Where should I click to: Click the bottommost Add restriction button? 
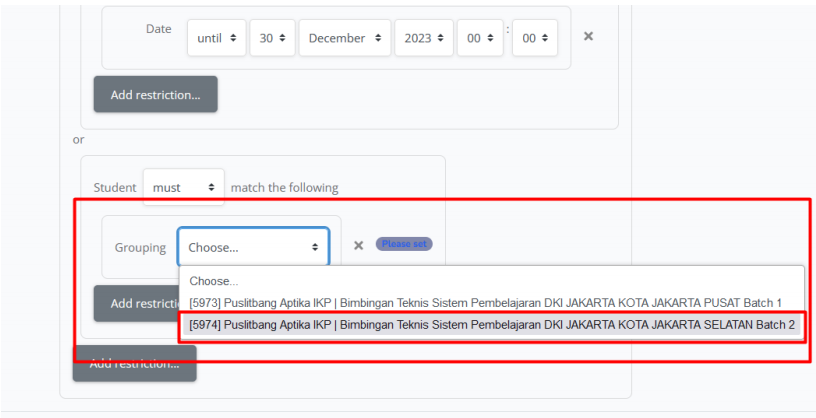[135, 364]
